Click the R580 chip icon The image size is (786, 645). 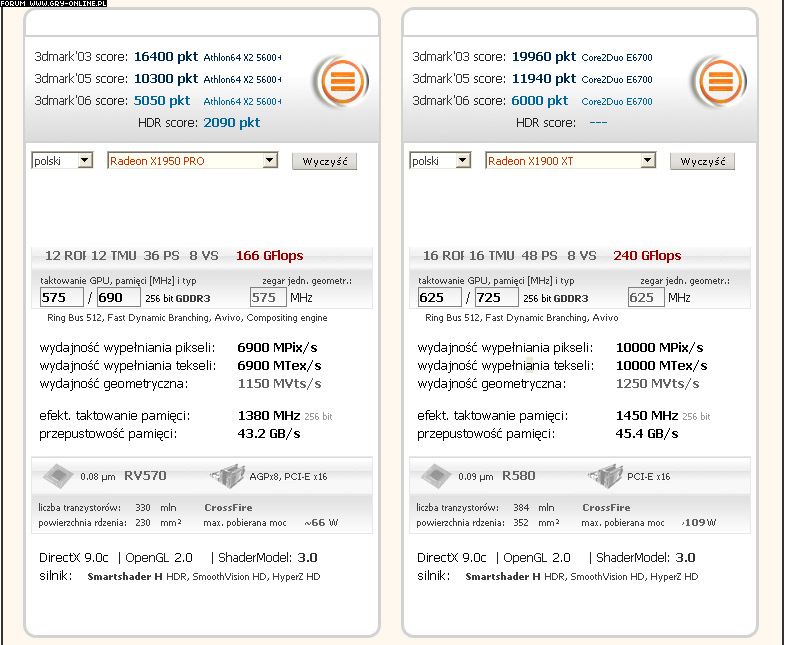(436, 476)
